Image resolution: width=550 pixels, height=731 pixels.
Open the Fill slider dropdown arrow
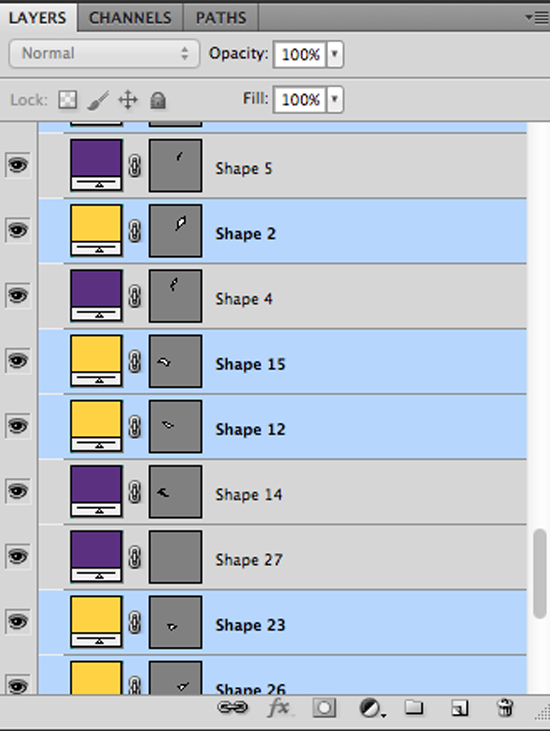(335, 99)
